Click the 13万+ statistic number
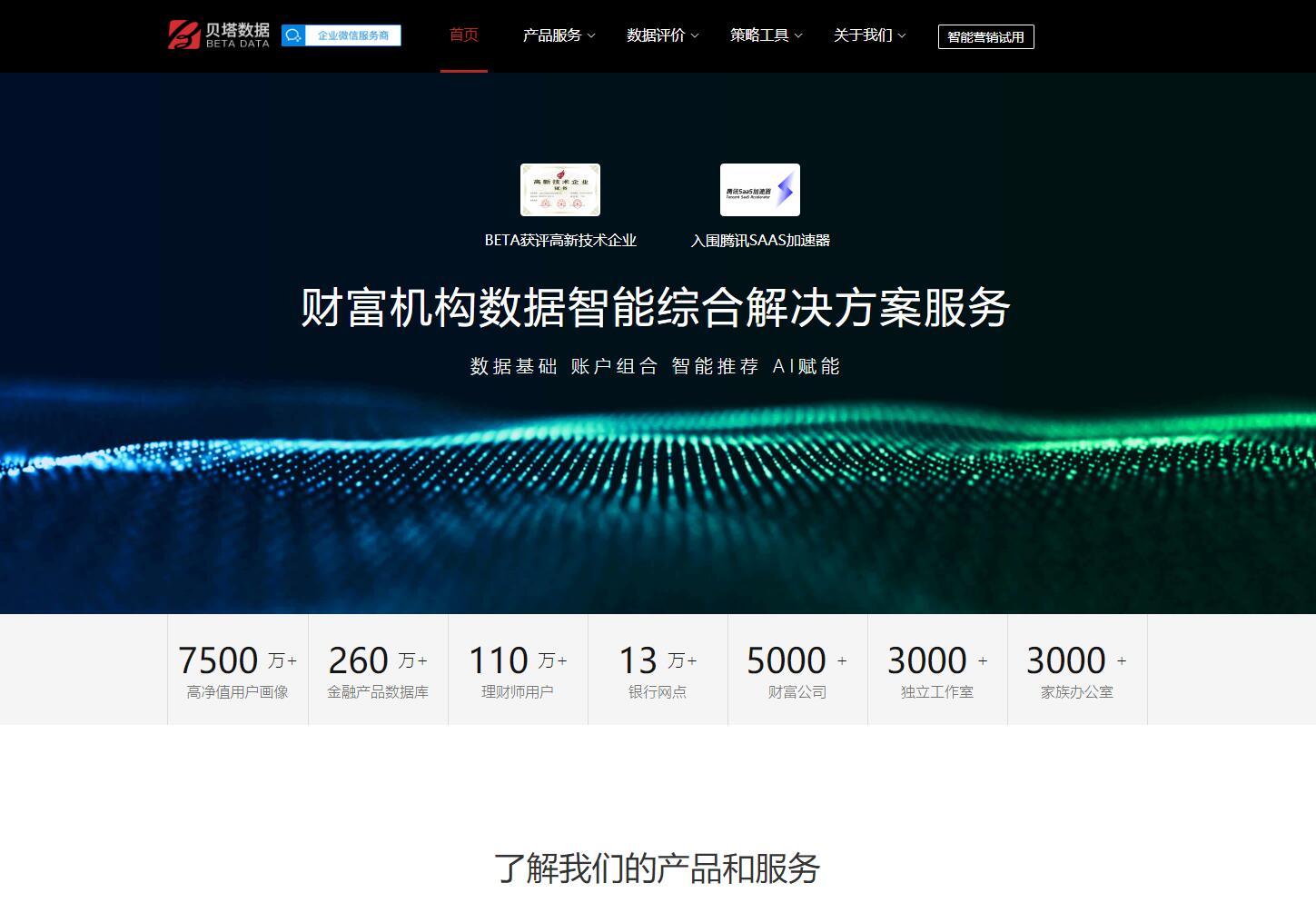 pos(658,660)
